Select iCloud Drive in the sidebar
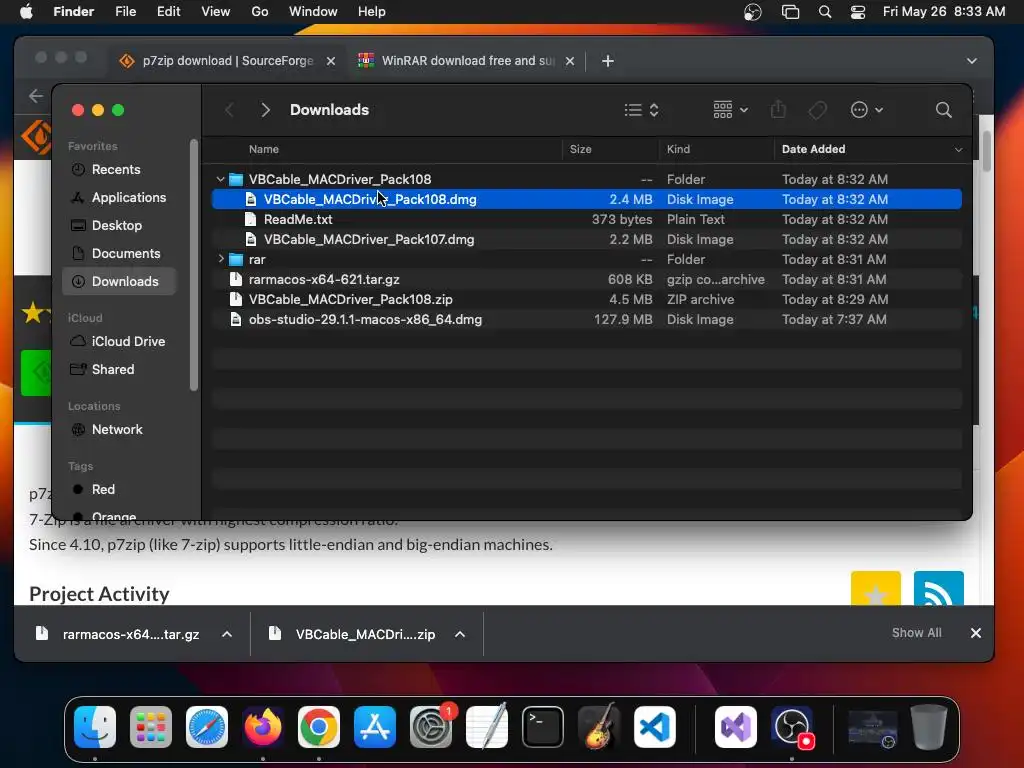The image size is (1024, 768). (x=119, y=342)
